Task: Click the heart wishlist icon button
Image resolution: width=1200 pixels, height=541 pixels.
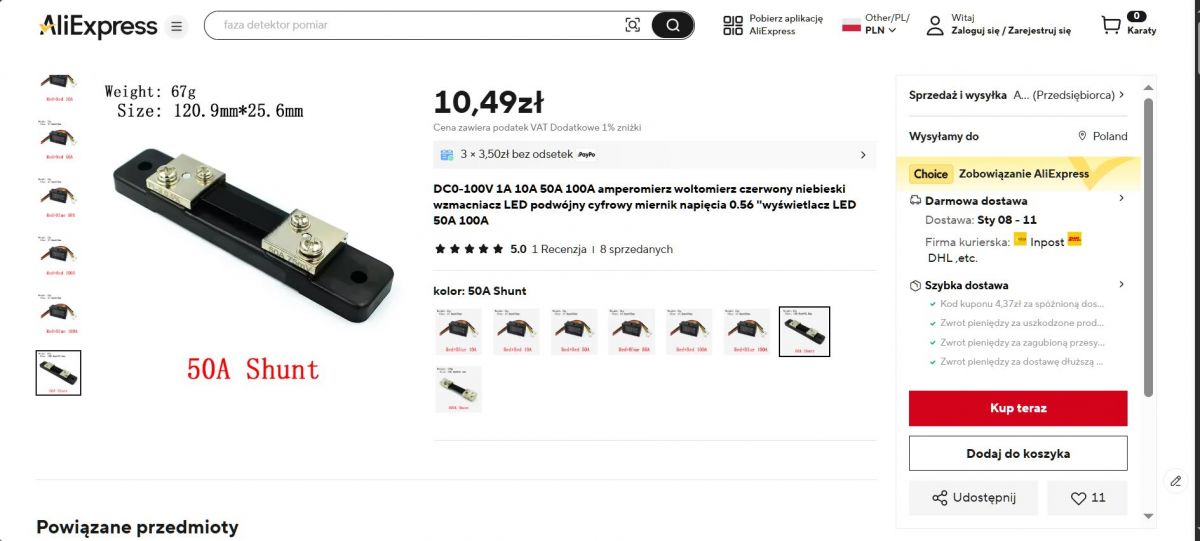Action: coord(1087,497)
